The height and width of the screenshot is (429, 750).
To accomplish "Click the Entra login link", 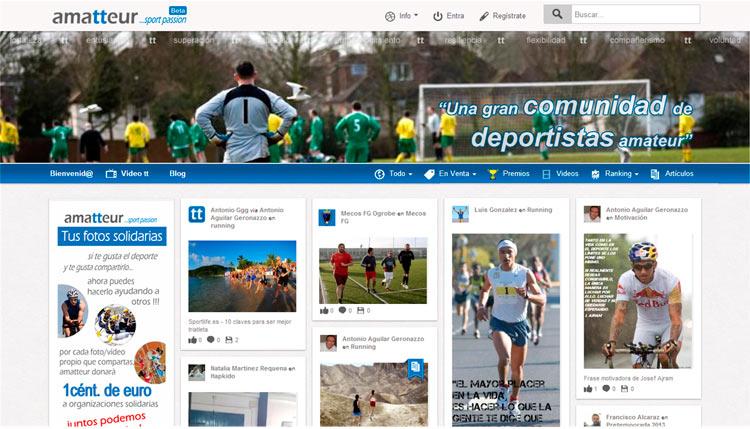I will tap(455, 16).
